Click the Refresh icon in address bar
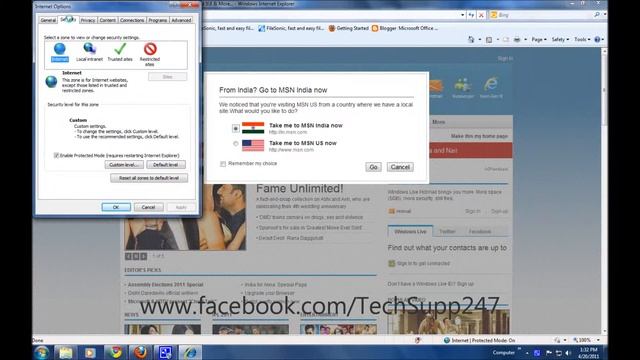 tap(471, 15)
